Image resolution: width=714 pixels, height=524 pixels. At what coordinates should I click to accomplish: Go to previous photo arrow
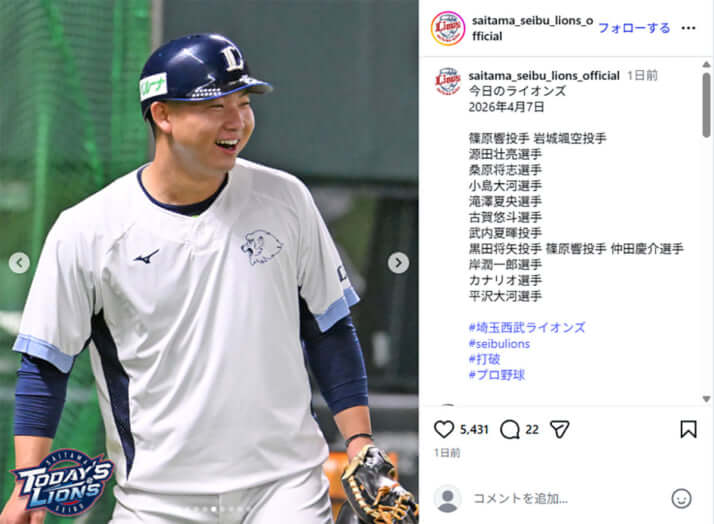coord(19,263)
